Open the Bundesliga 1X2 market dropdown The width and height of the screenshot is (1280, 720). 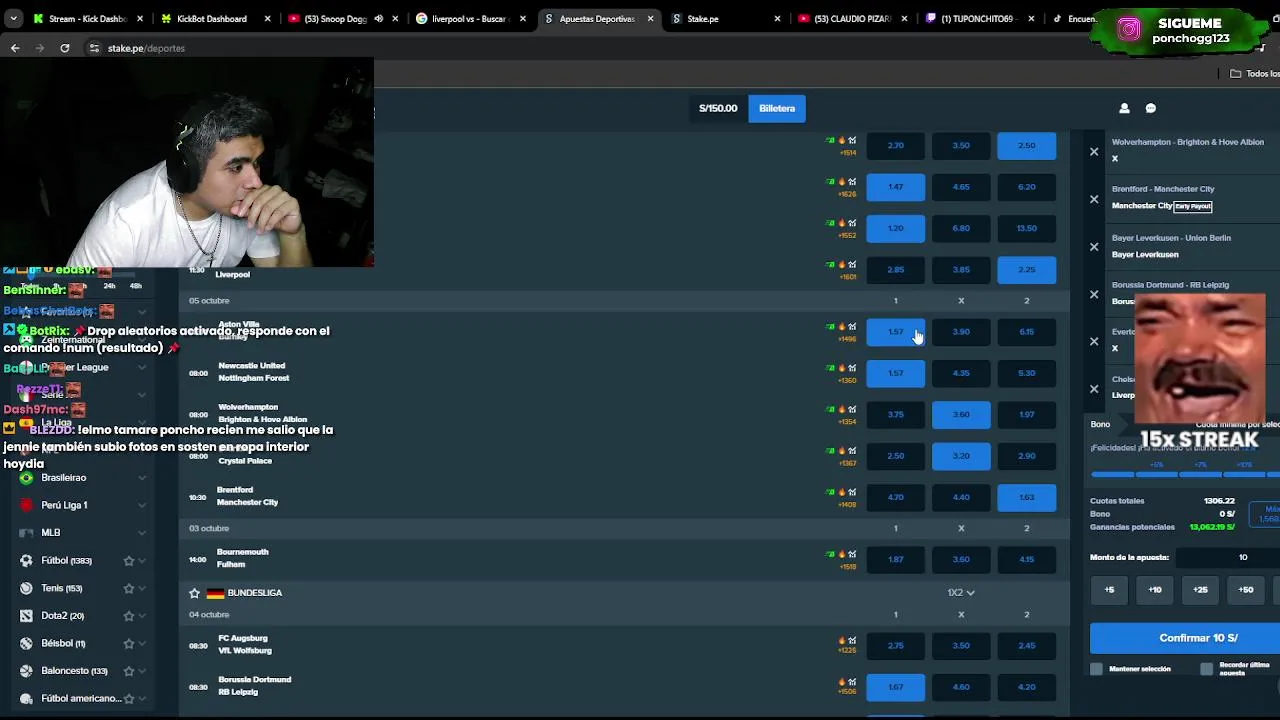coord(961,593)
